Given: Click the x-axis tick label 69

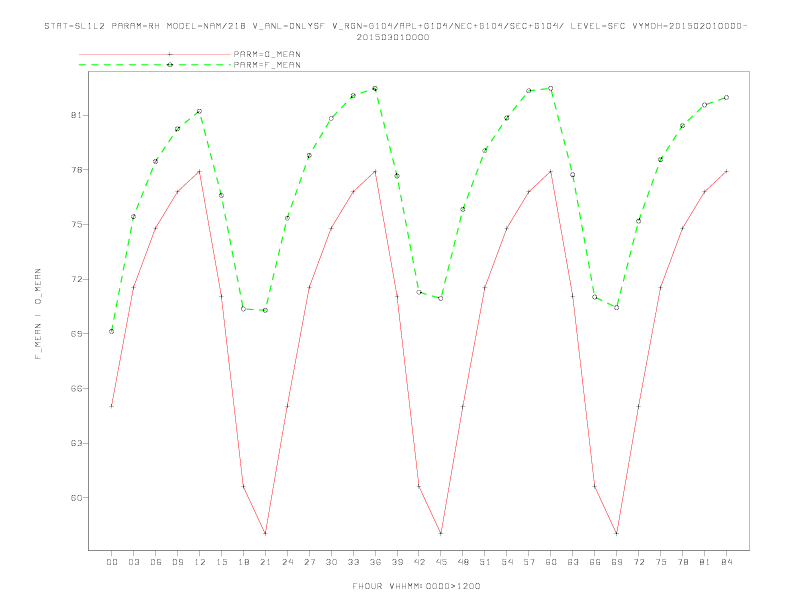Looking at the screenshot, I should click(x=617, y=562).
